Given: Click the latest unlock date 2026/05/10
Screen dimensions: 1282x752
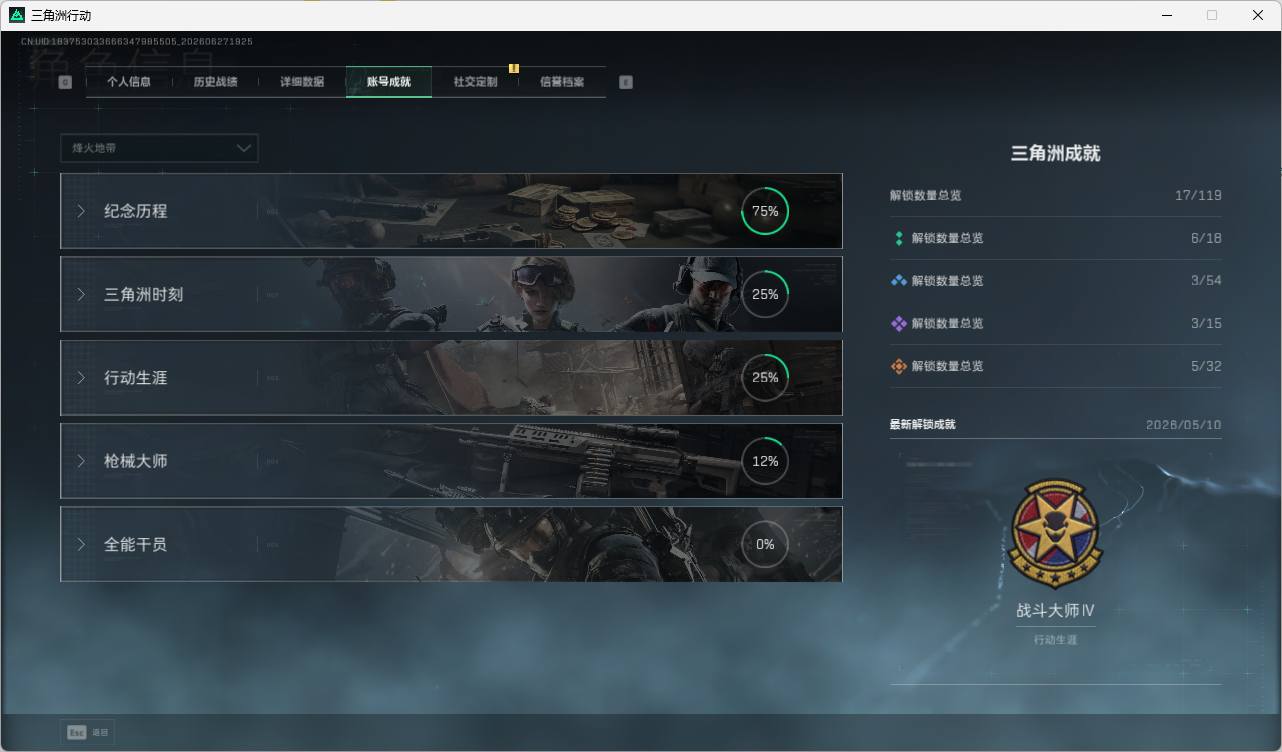Looking at the screenshot, I should pos(1184,424).
